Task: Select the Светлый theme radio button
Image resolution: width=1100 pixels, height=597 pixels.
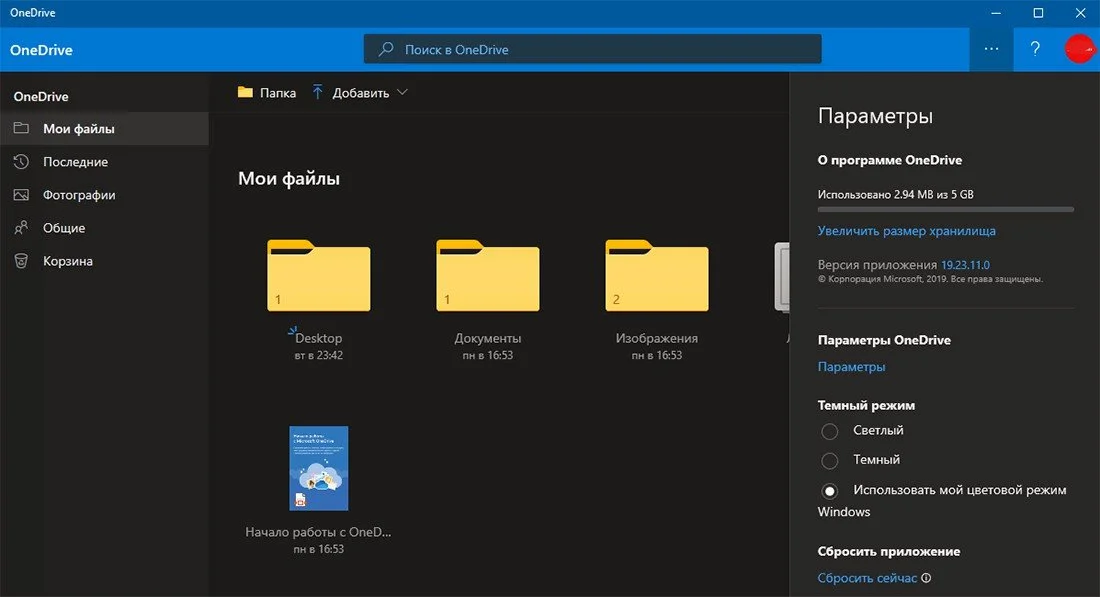Action: pyautogui.click(x=829, y=431)
